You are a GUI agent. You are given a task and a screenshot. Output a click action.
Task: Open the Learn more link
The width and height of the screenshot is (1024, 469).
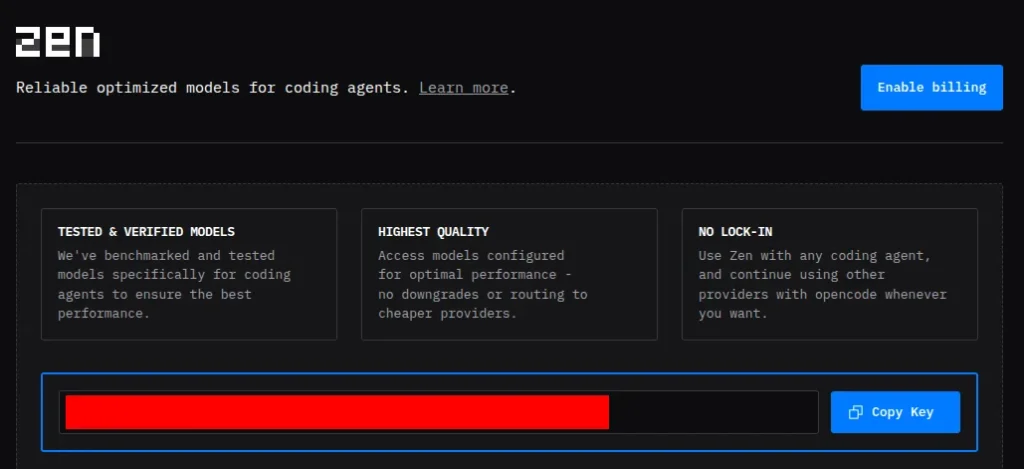pos(464,88)
